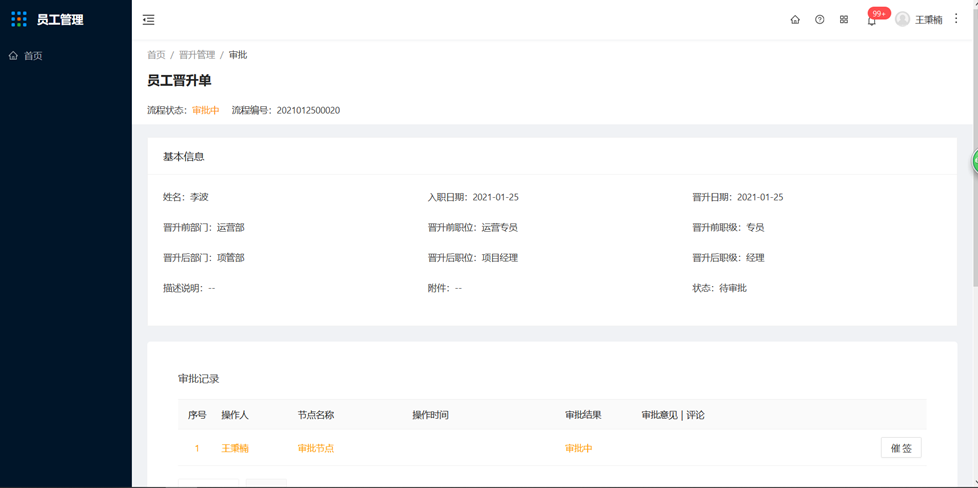Click the 晋升后部门 value 项管部
This screenshot has width=978, height=488.
point(231,258)
